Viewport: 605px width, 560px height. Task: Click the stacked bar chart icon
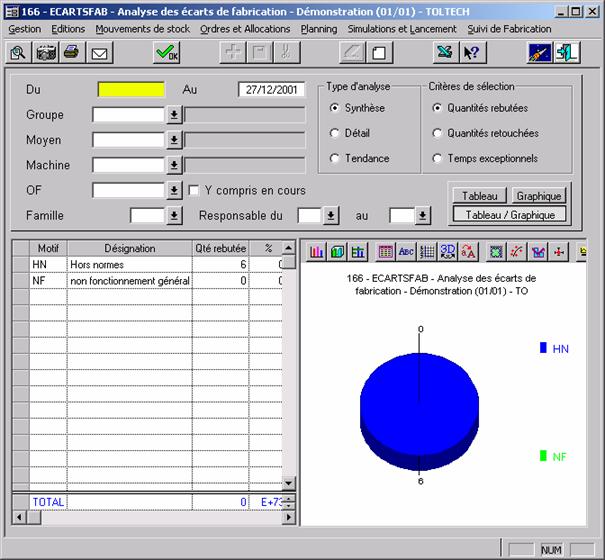[x=358, y=252]
